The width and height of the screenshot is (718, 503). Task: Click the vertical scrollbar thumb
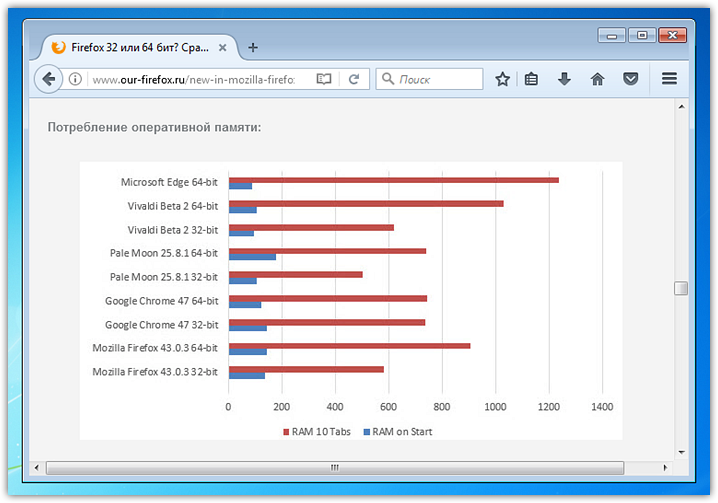click(681, 288)
